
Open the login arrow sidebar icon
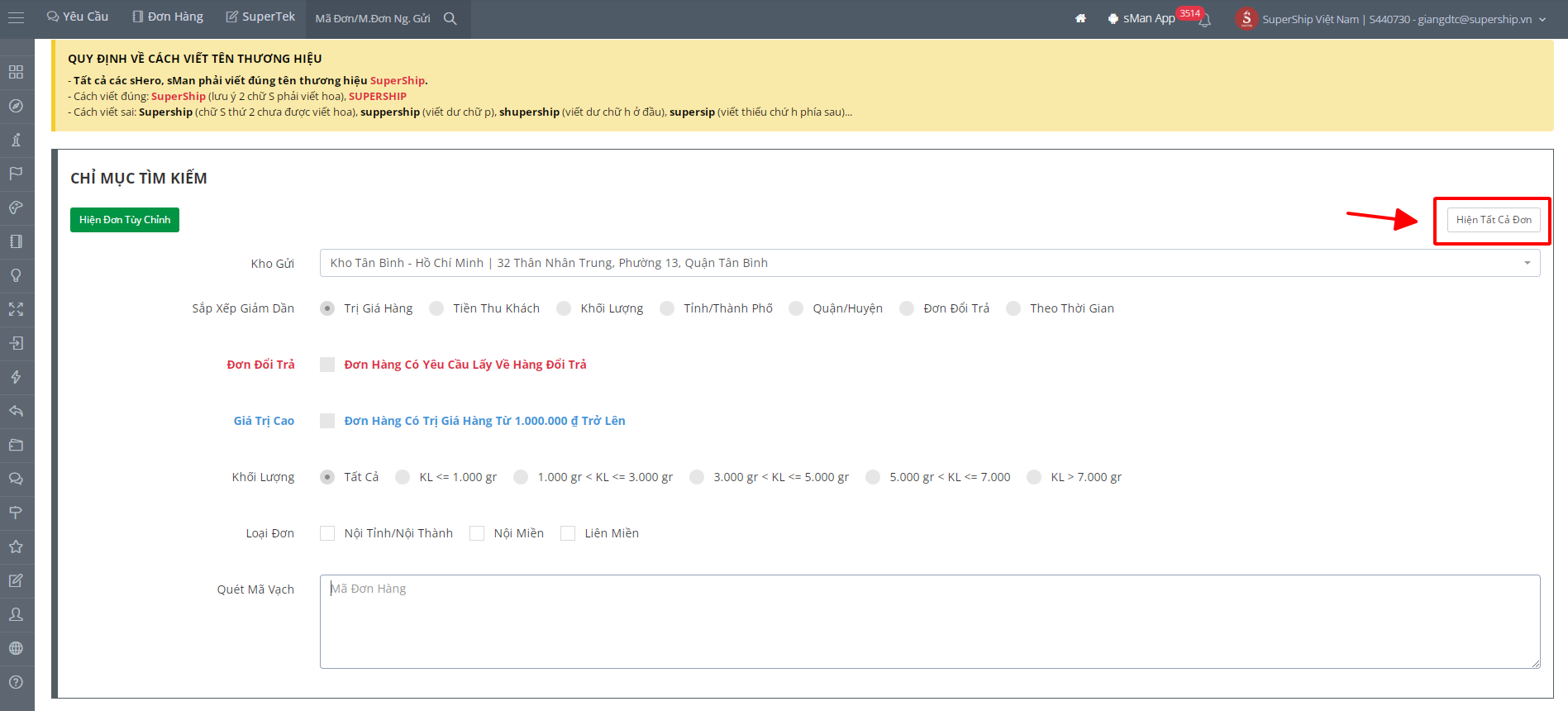tap(16, 343)
